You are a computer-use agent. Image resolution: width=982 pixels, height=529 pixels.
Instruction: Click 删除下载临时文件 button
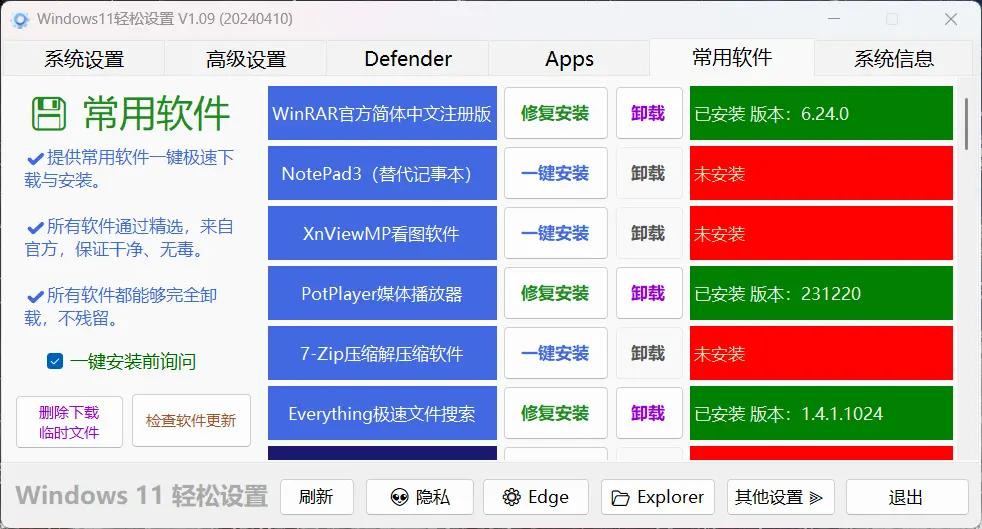(x=69, y=422)
